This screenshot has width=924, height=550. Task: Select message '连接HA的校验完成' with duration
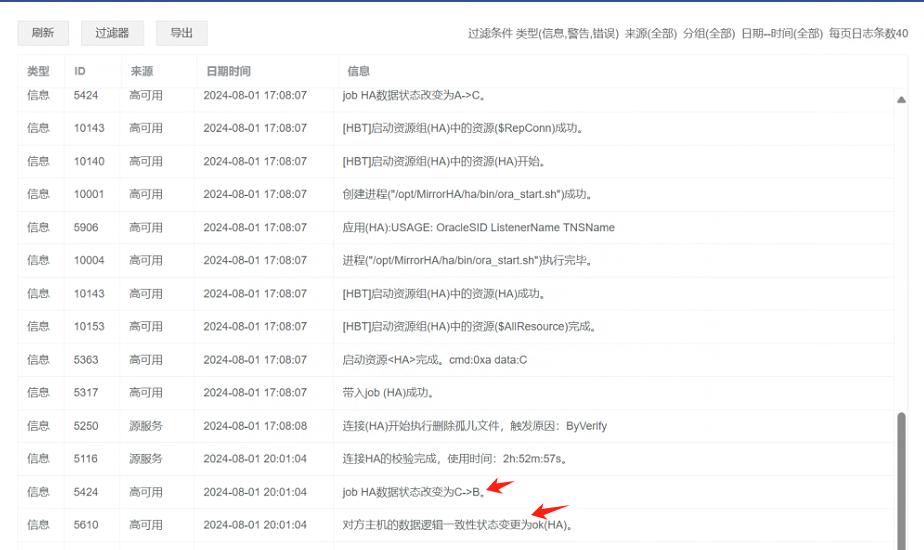pyautogui.click(x=456, y=459)
